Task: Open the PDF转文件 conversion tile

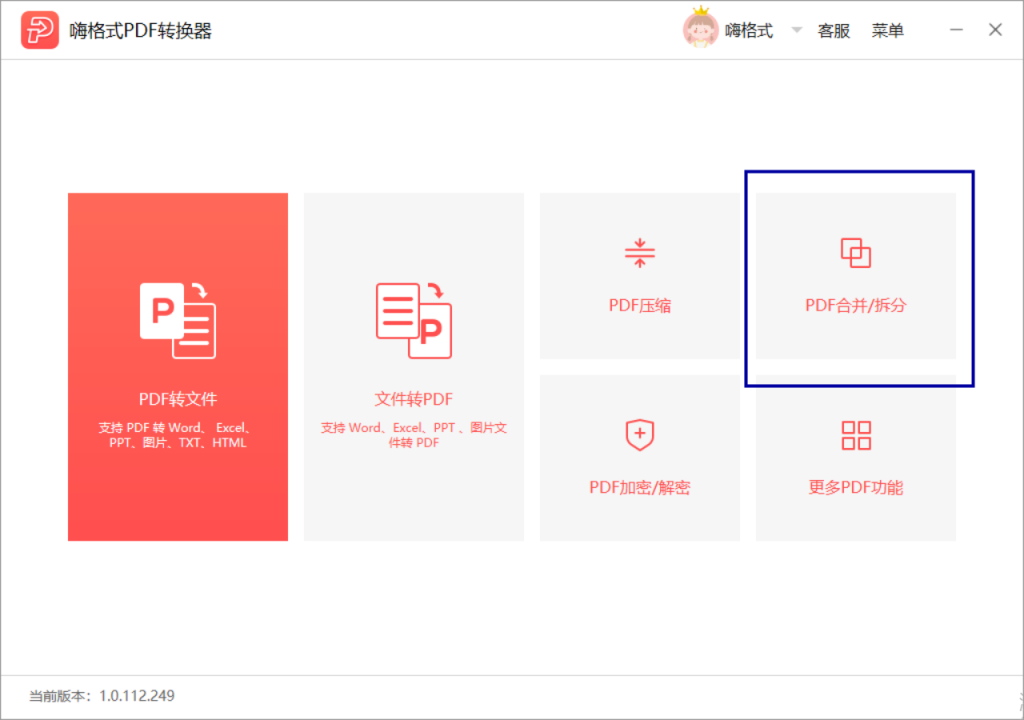Action: [x=178, y=367]
